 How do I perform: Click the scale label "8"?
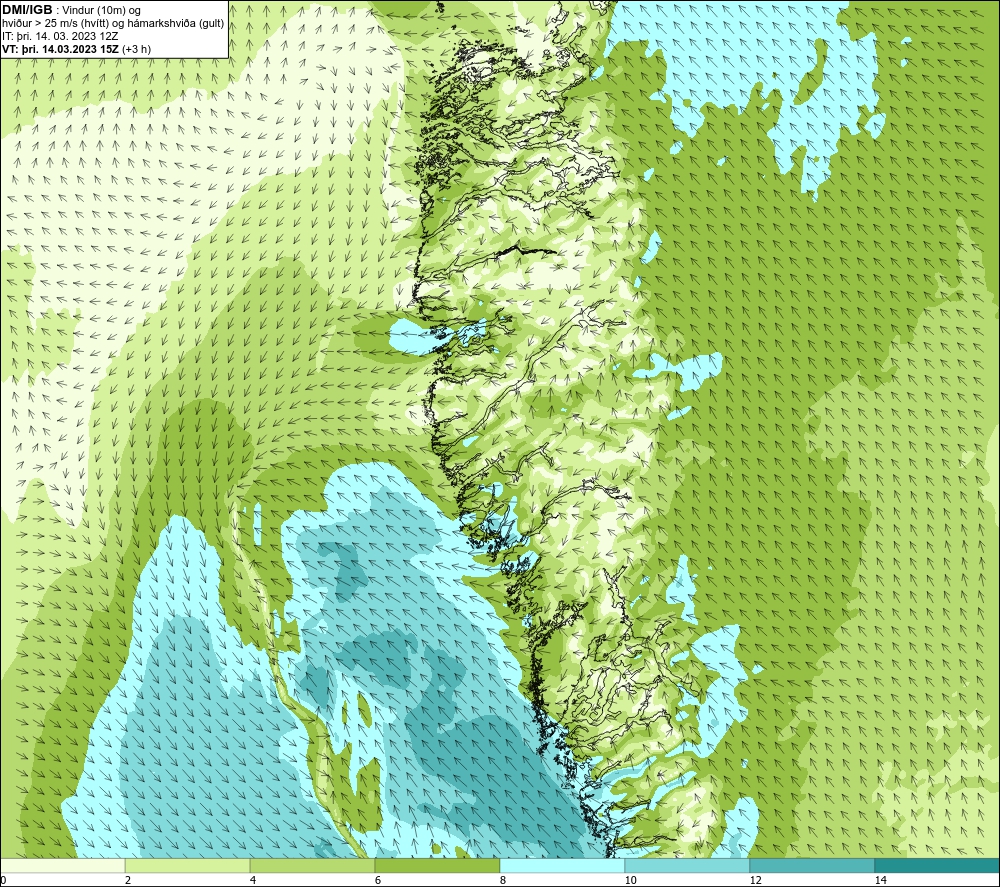coord(503,881)
